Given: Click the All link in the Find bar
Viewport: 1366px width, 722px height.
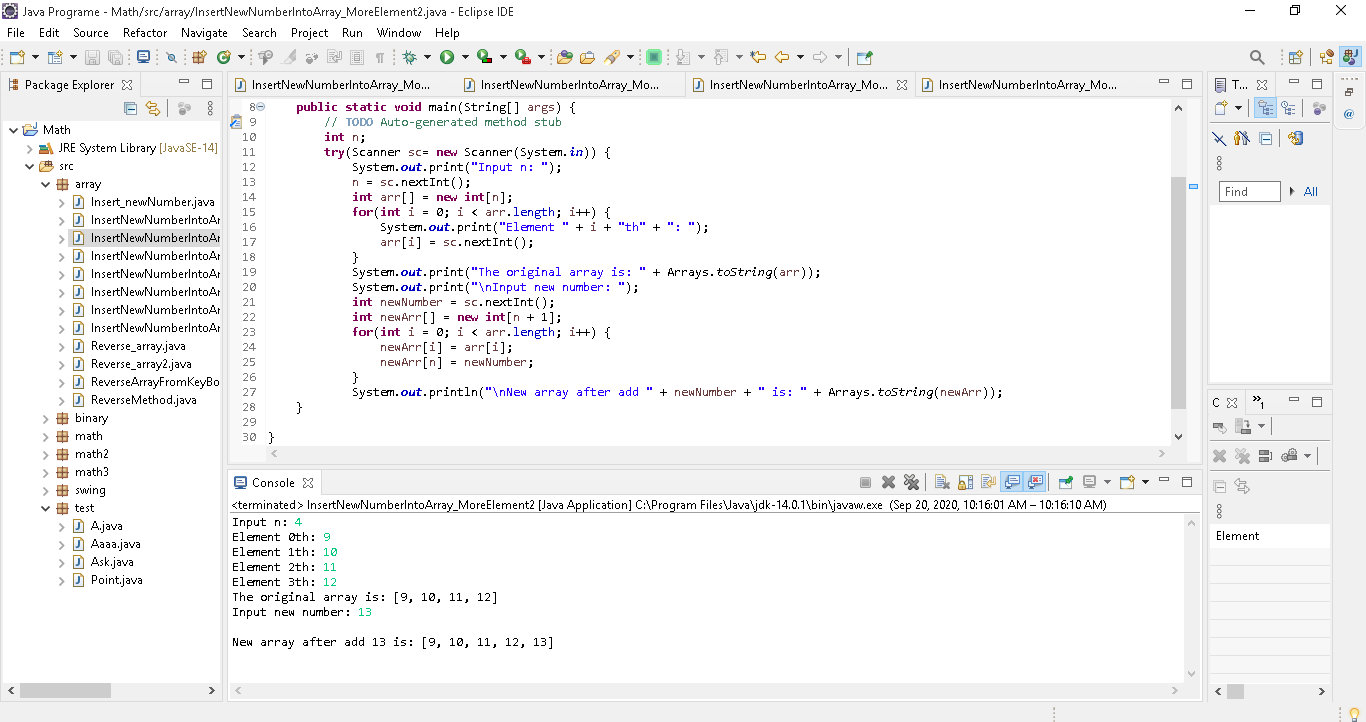Looking at the screenshot, I should tap(1312, 191).
